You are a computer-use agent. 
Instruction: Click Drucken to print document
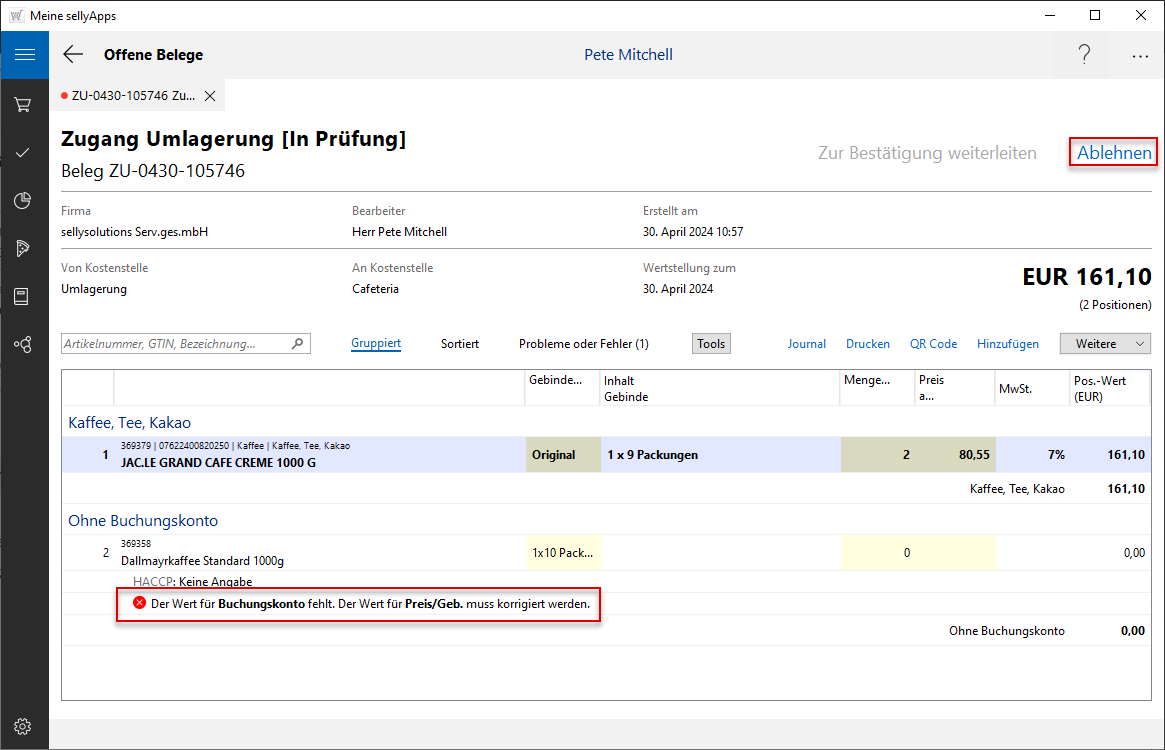click(867, 344)
